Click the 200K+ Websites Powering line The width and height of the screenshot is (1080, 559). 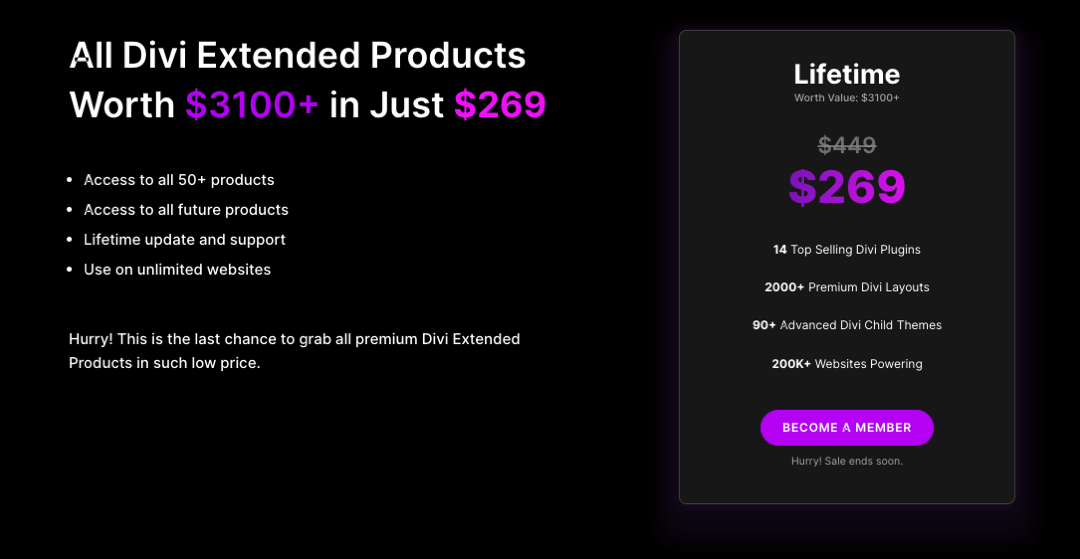[847, 363]
